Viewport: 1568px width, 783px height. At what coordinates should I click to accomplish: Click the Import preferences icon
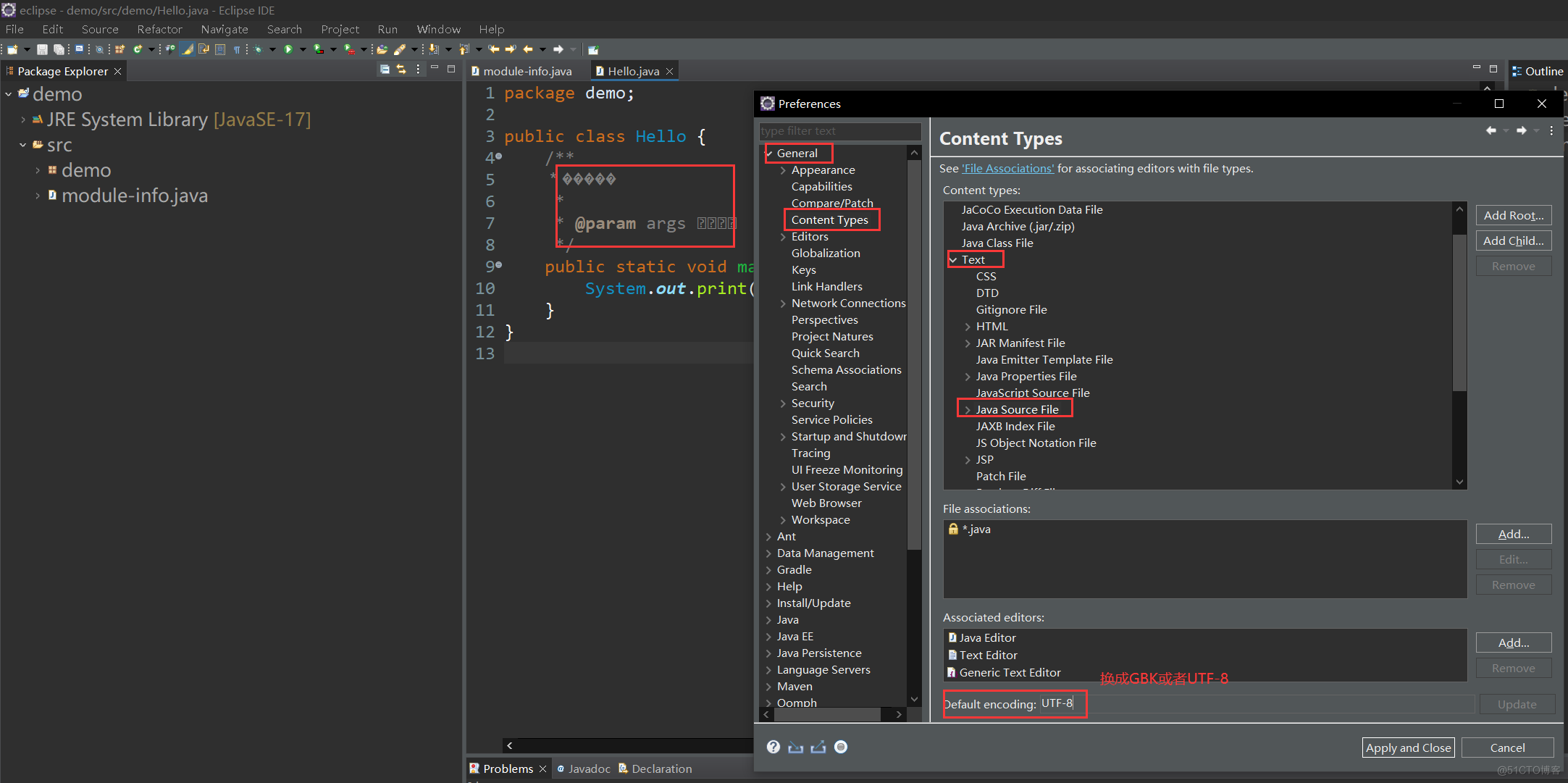[796, 747]
